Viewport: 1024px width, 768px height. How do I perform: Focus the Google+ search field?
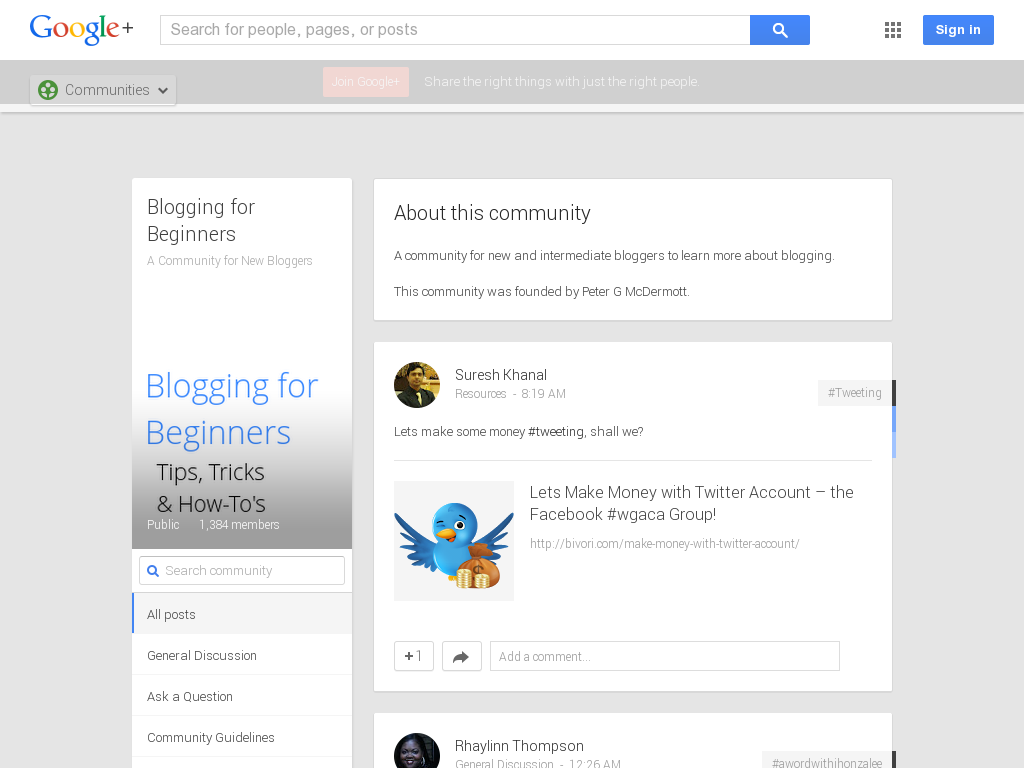[x=455, y=30]
